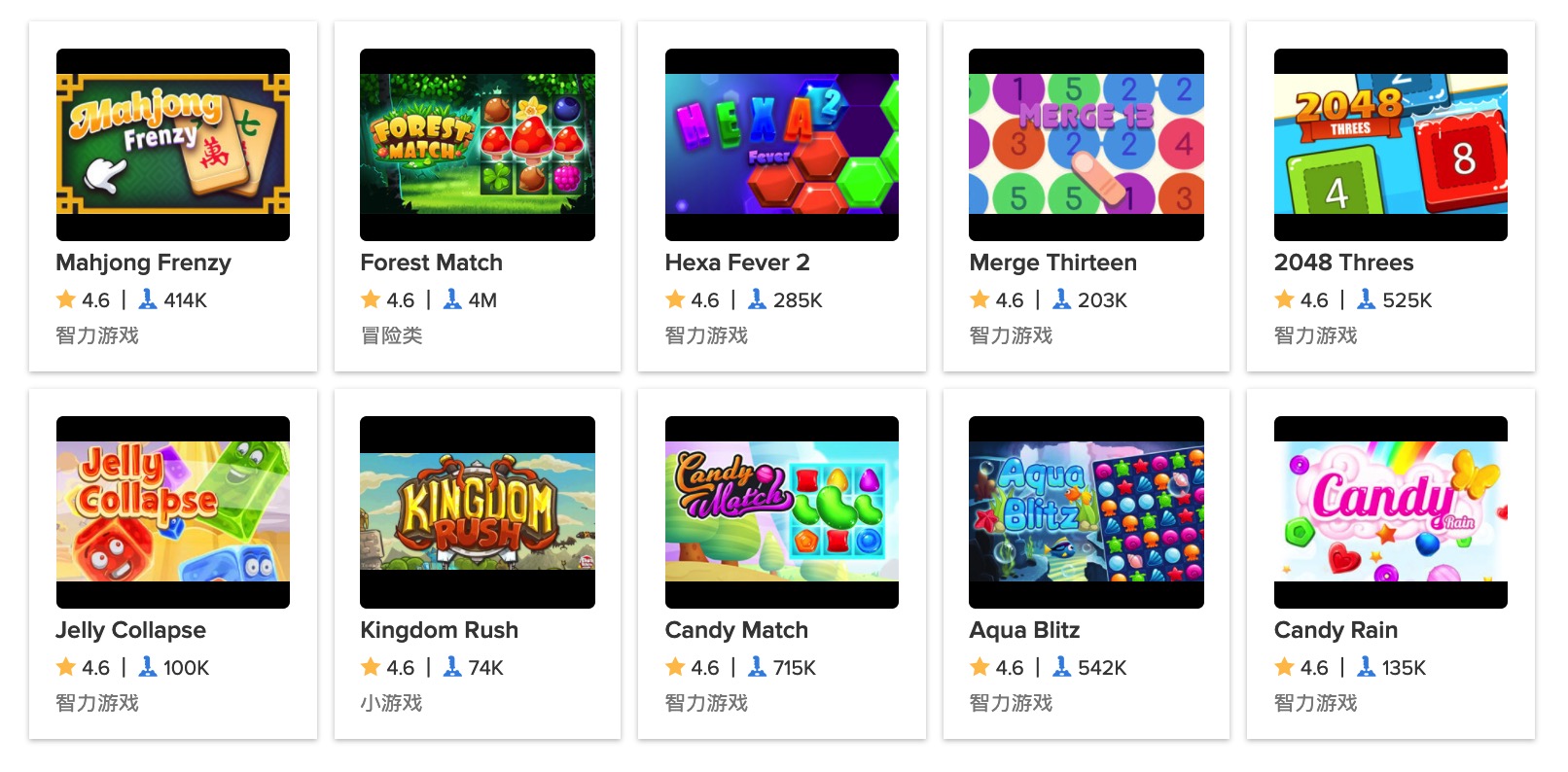Click the 小游戏 category under Kingdom Rush
Screen dimensions: 1568x772
pos(392,703)
